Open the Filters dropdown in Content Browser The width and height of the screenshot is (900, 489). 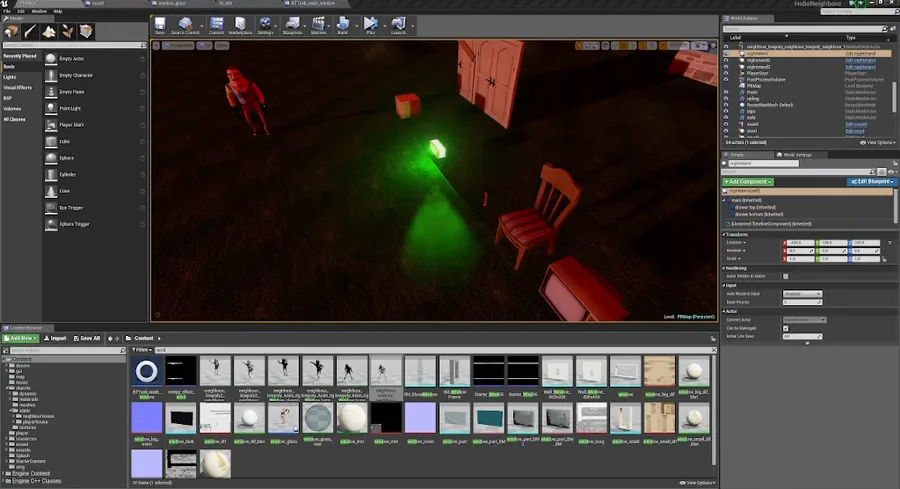(x=142, y=350)
